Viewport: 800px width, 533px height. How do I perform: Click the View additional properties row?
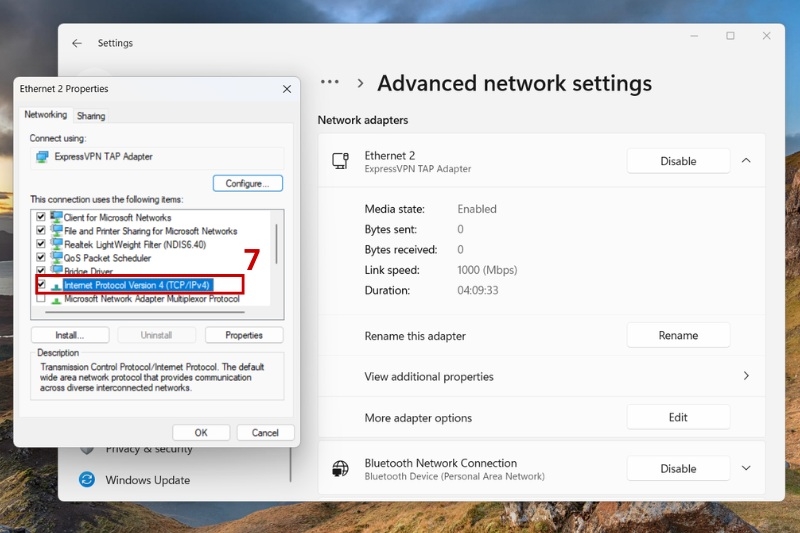[x=541, y=376]
